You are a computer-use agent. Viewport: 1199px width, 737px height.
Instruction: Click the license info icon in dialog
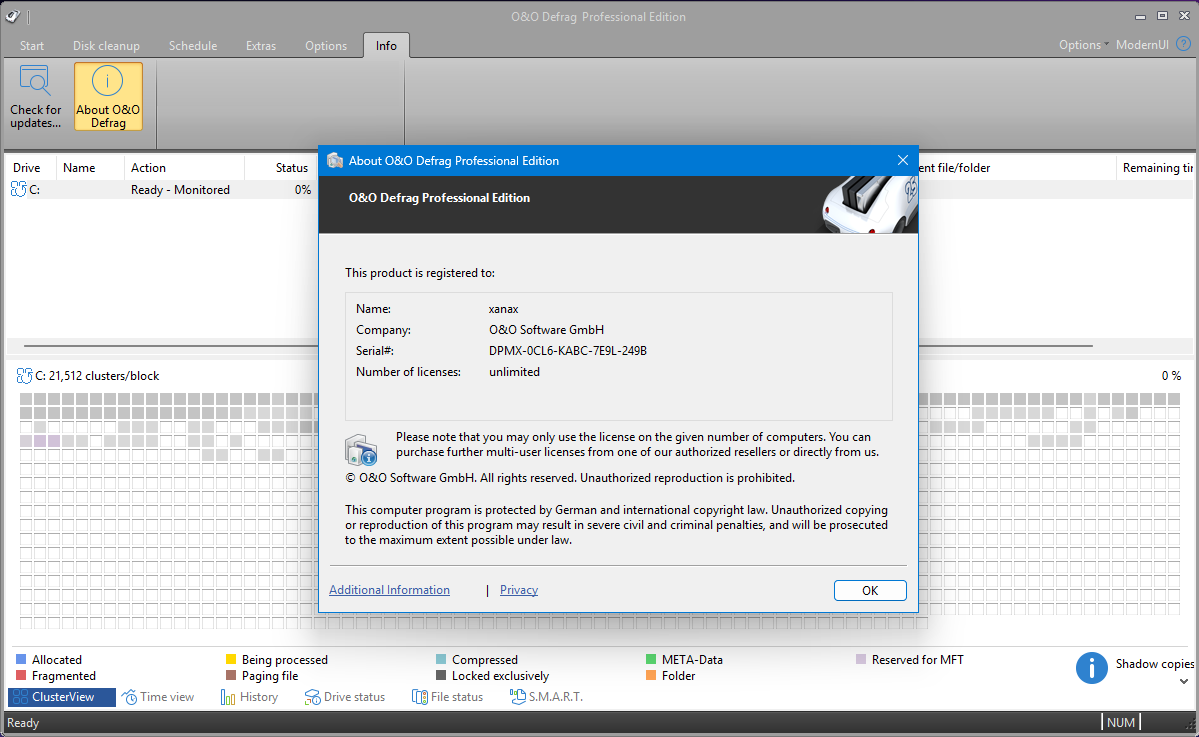[x=361, y=450]
